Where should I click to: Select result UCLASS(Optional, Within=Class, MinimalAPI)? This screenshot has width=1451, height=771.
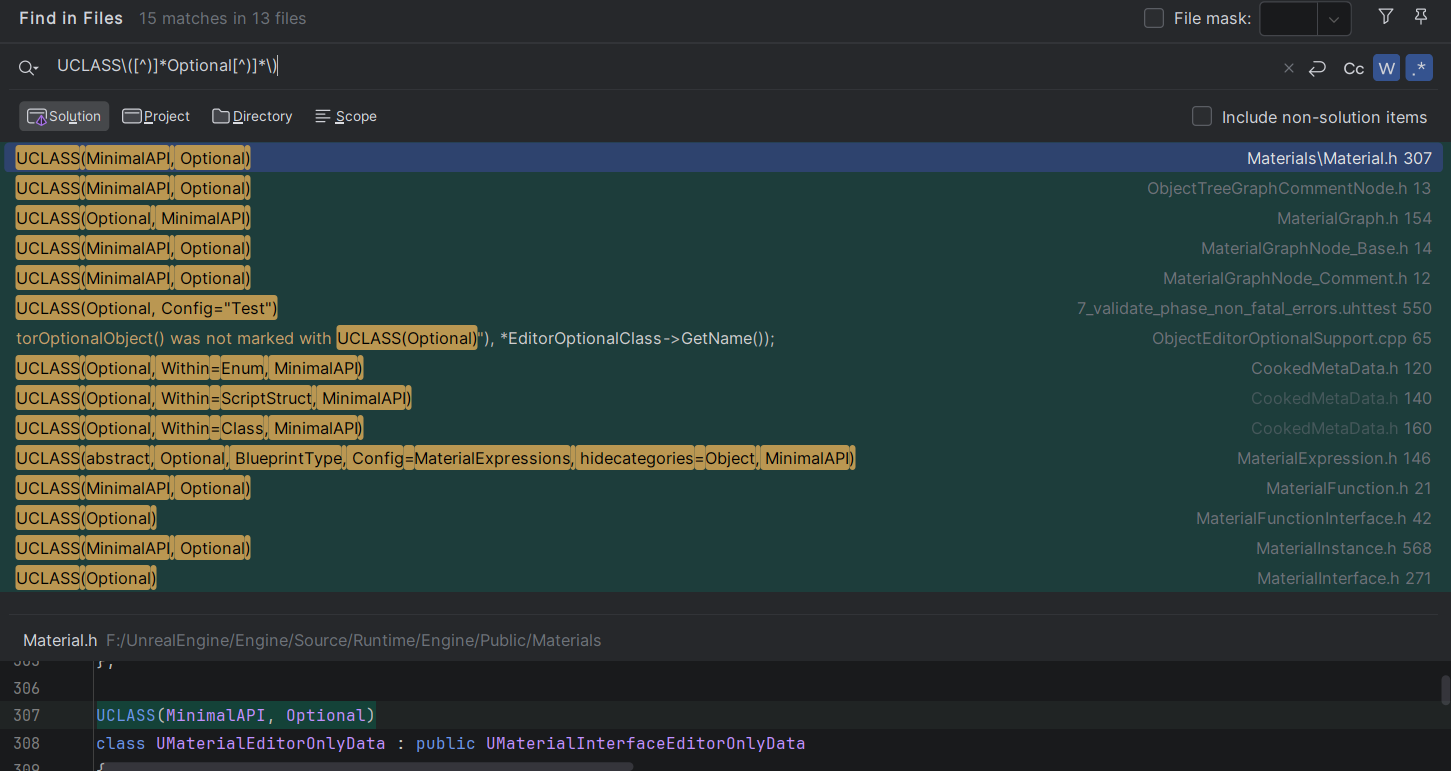[724, 428]
